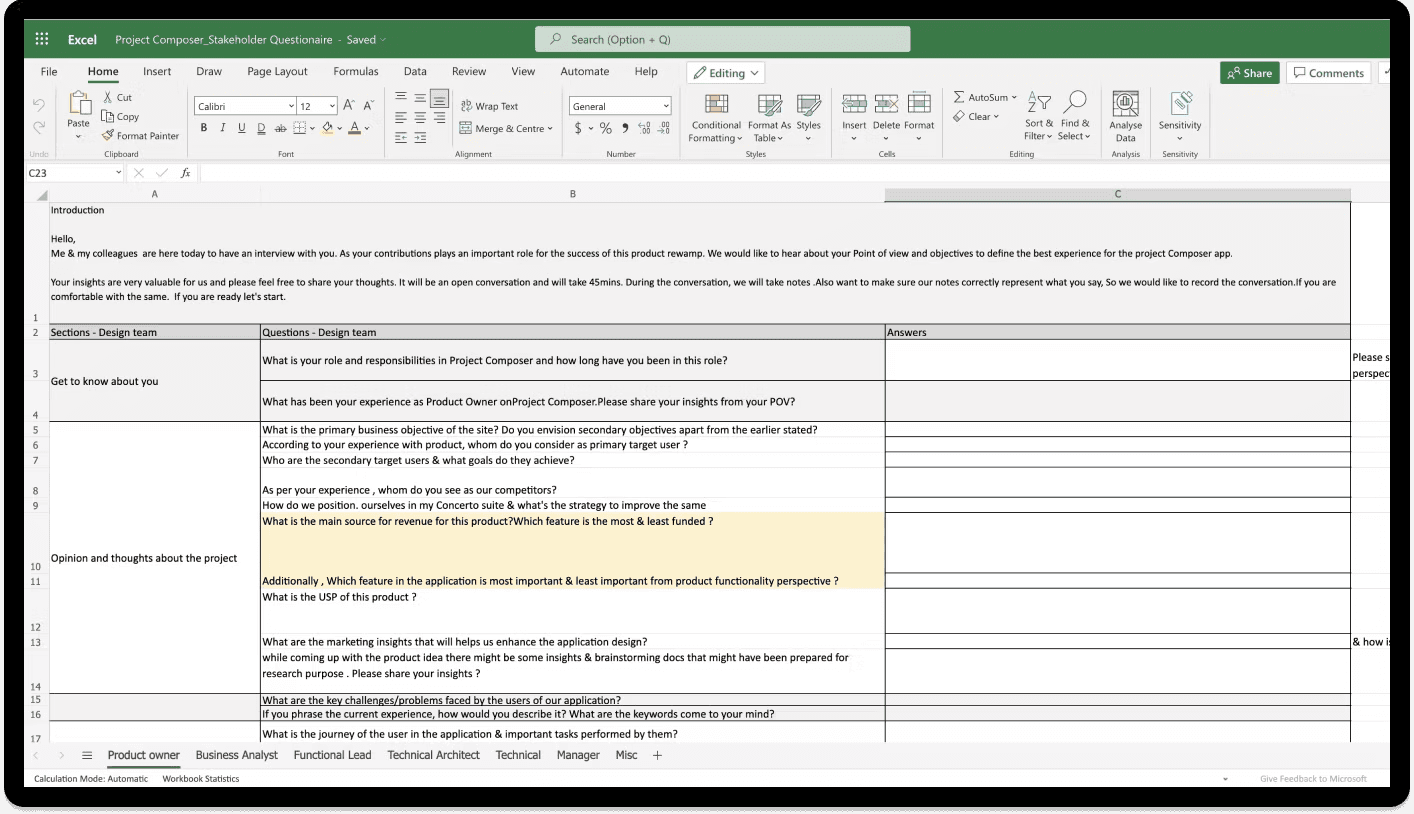Screen dimensions: 1414x814
Task: Increase decimal places
Action: (644, 128)
